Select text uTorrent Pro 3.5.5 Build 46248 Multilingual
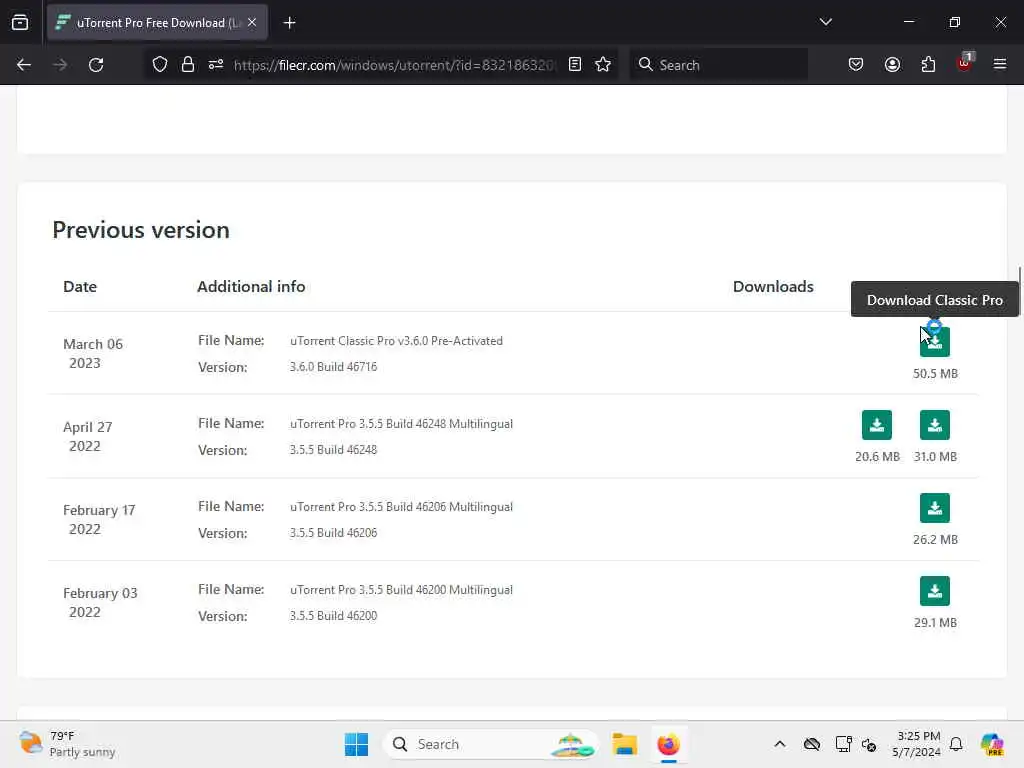This screenshot has width=1024, height=768. click(x=402, y=424)
